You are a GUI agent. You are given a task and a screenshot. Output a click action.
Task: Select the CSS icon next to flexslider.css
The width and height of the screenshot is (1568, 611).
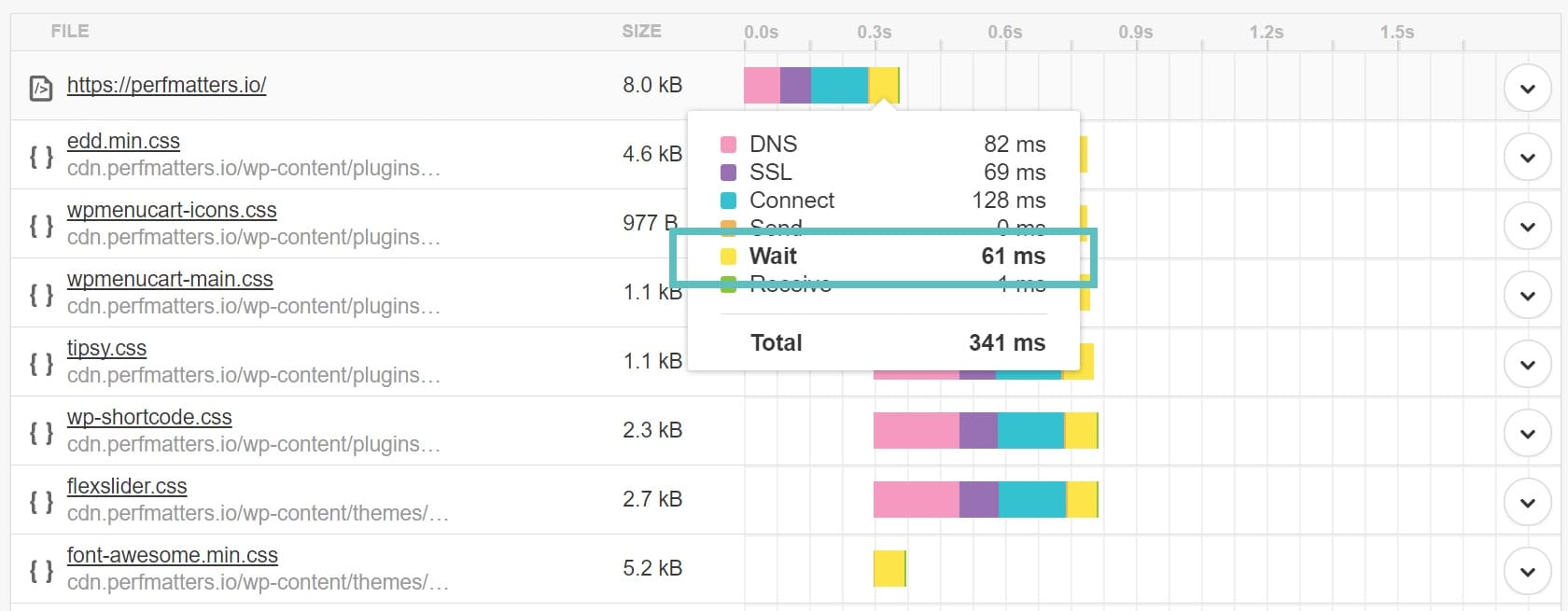[x=41, y=500]
